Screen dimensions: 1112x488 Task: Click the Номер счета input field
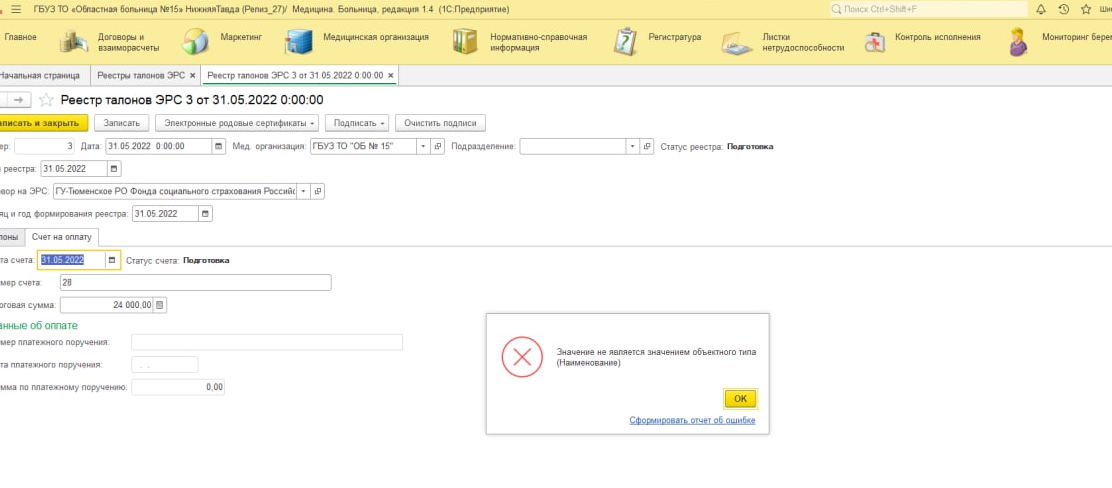tap(195, 283)
